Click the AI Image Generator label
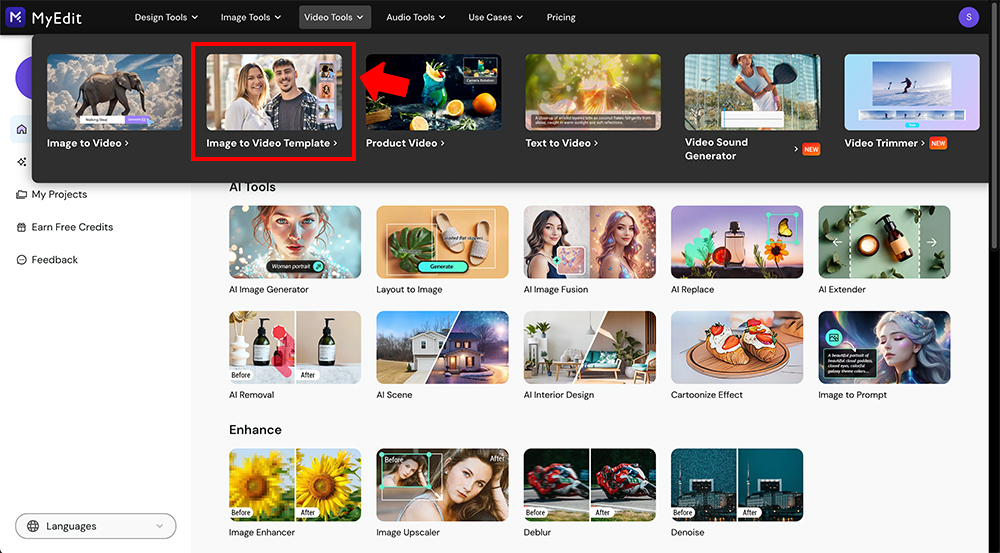The image size is (1000, 553). [268, 290]
